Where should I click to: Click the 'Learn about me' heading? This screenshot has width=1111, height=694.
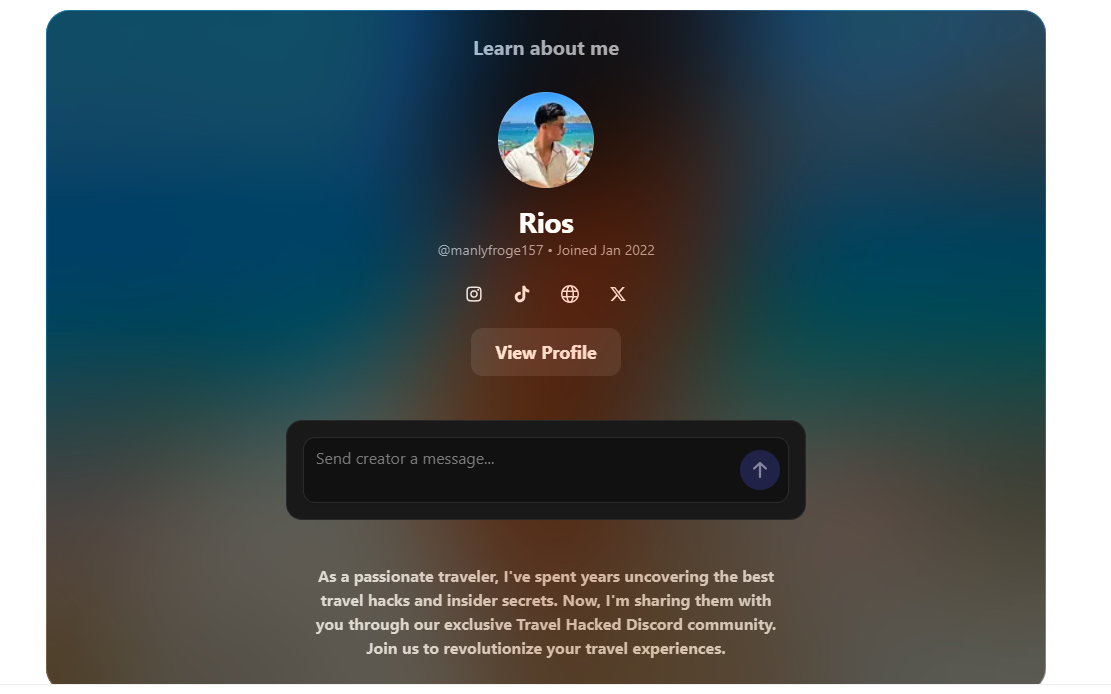tap(546, 48)
